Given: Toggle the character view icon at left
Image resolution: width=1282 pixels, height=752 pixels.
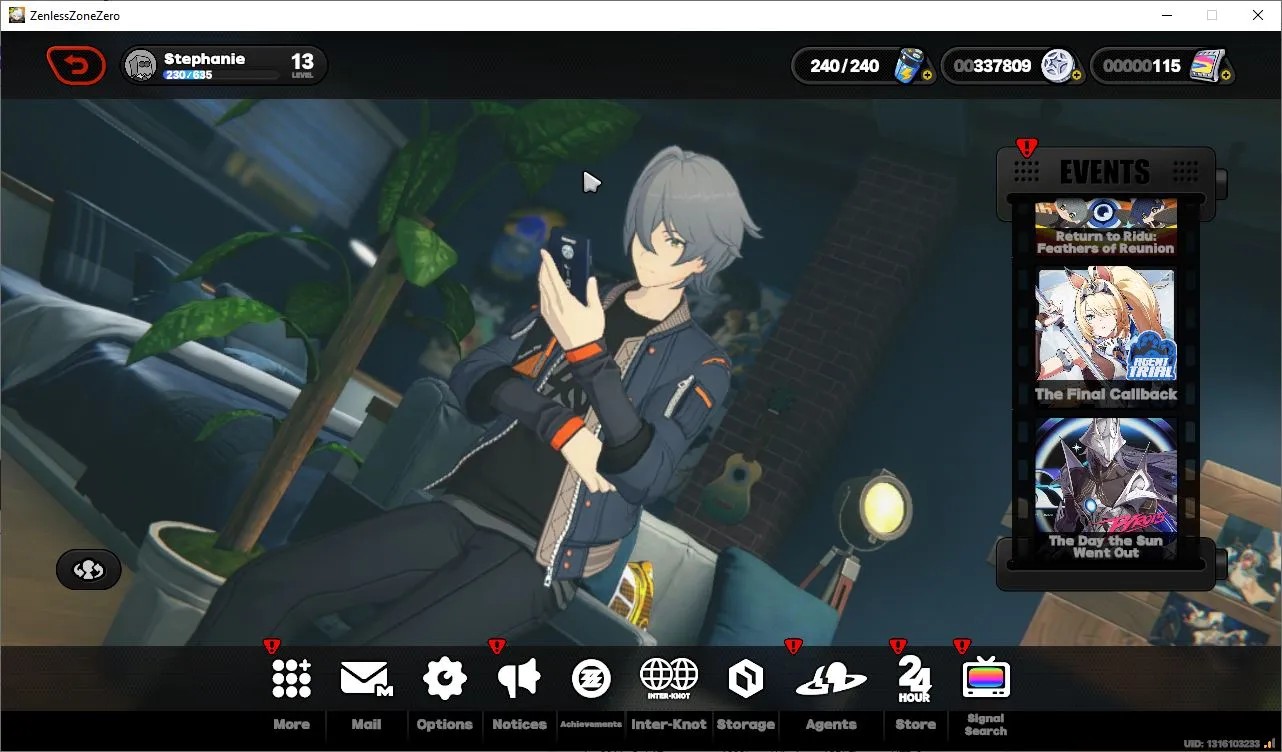Looking at the screenshot, I should pyautogui.click(x=89, y=570).
